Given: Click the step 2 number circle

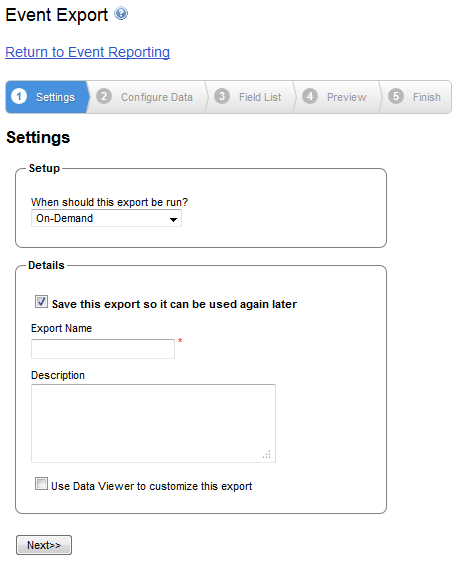Looking at the screenshot, I should [104, 96].
